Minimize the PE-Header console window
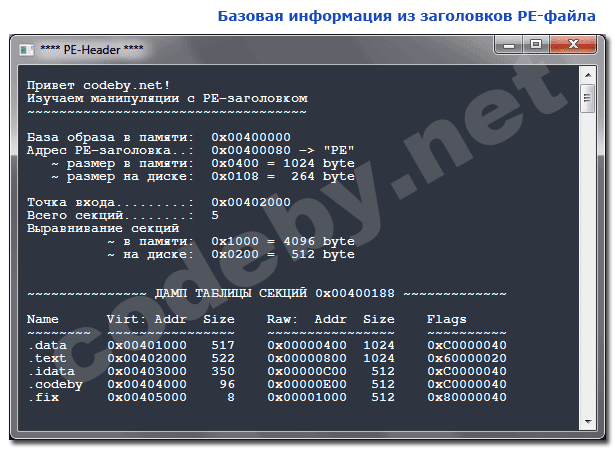The image size is (615, 452). pos(509,46)
